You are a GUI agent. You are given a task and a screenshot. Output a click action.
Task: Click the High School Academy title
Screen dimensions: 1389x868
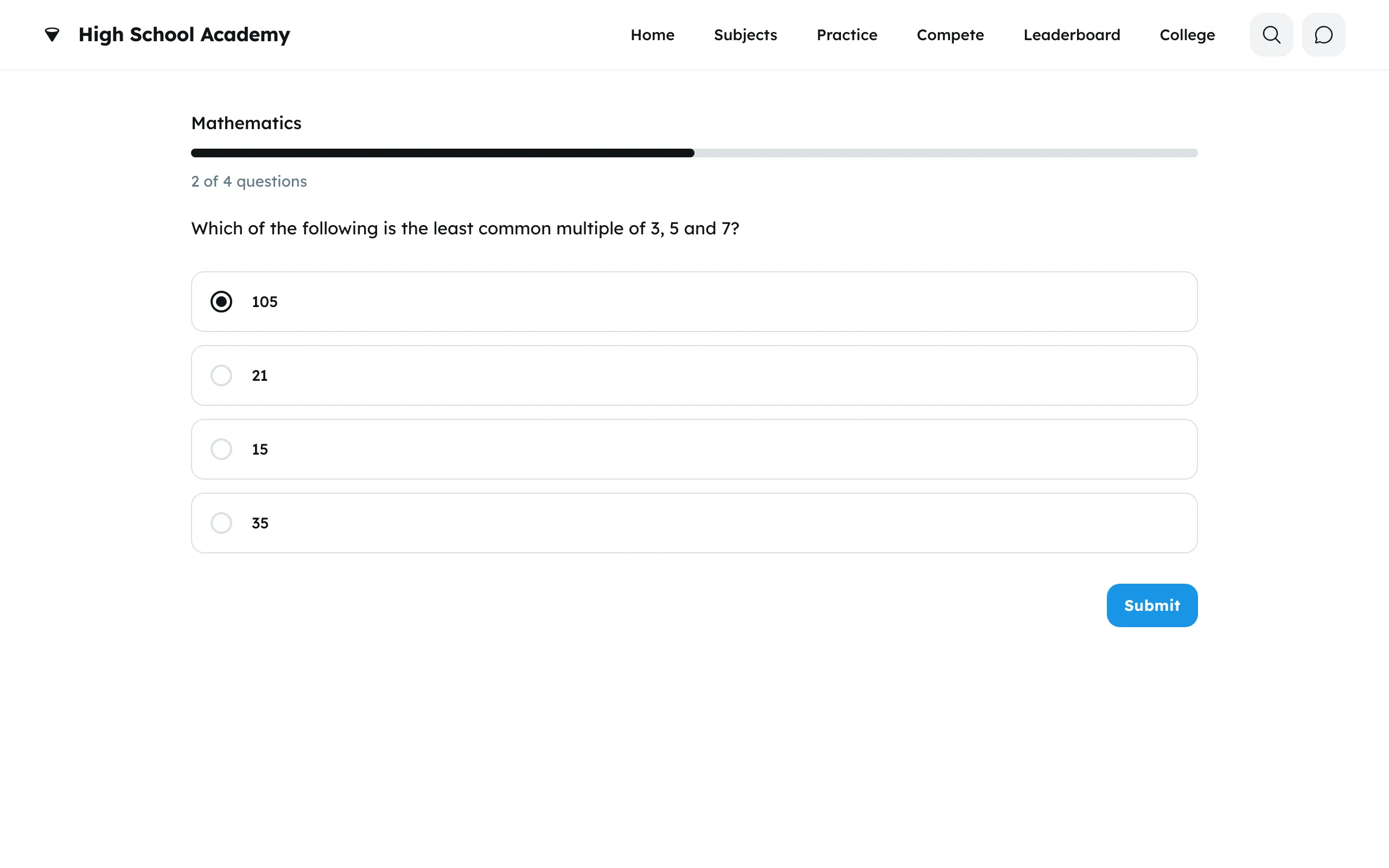[184, 35]
